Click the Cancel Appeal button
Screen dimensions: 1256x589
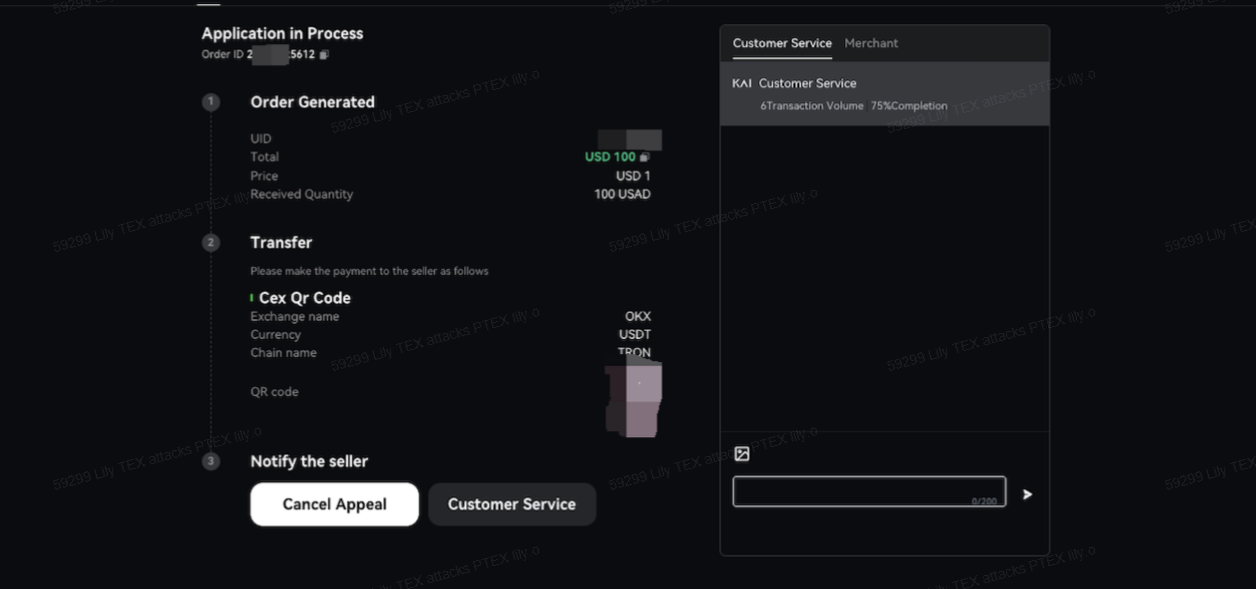click(x=334, y=504)
